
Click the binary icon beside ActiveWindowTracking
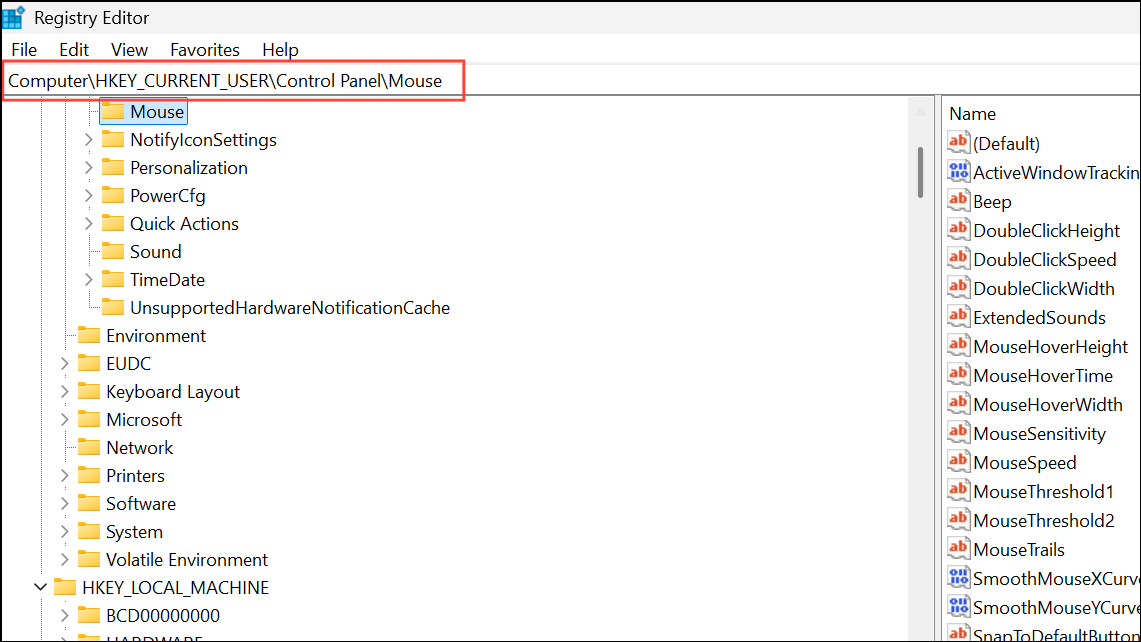[x=958, y=171]
